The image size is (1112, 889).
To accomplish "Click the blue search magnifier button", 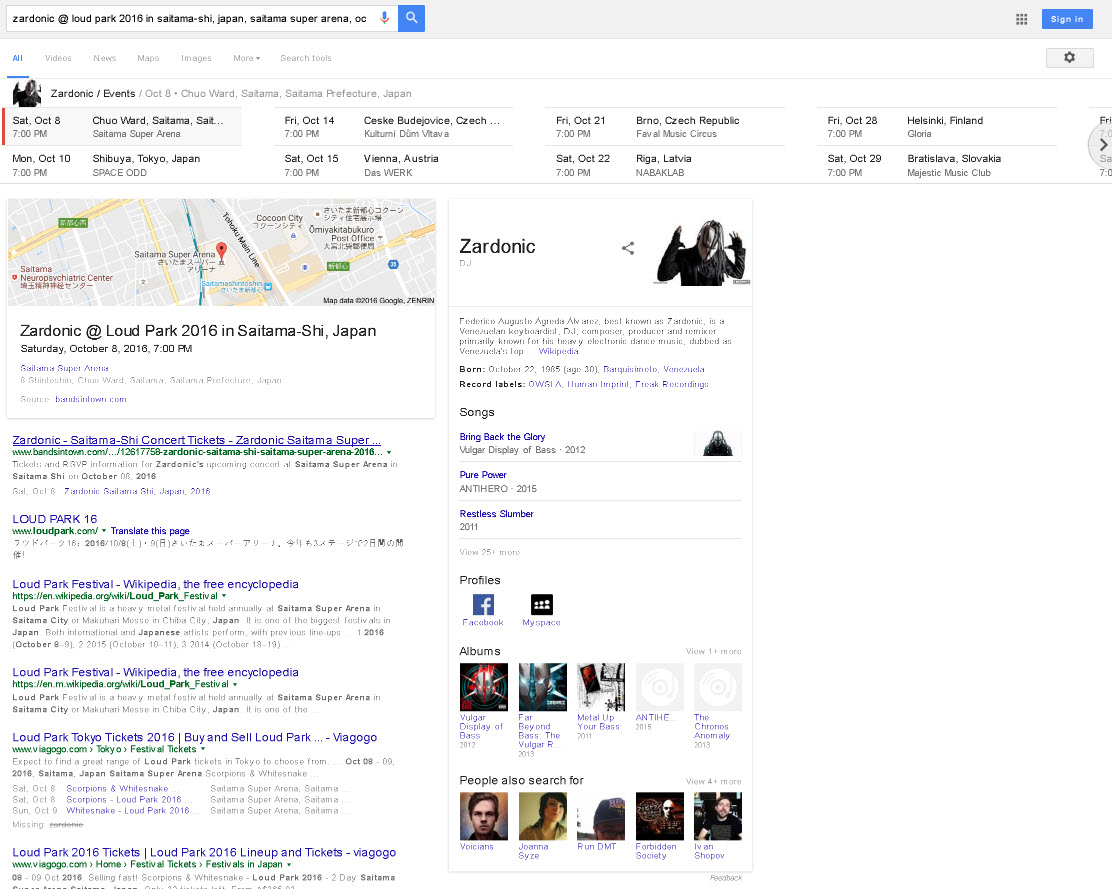I will [x=411, y=18].
